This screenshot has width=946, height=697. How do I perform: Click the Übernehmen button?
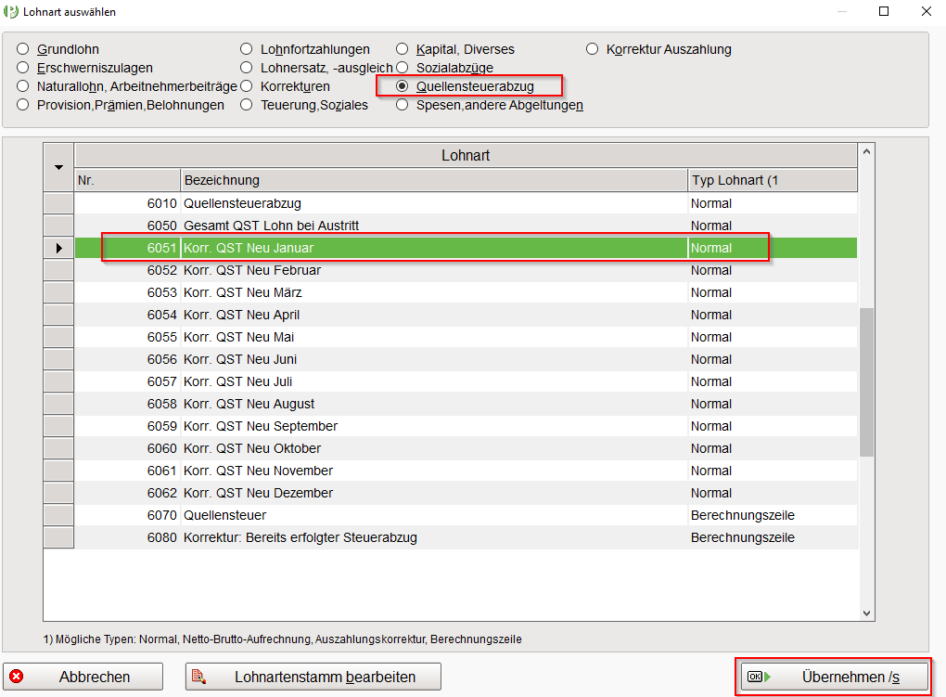pyautogui.click(x=834, y=677)
